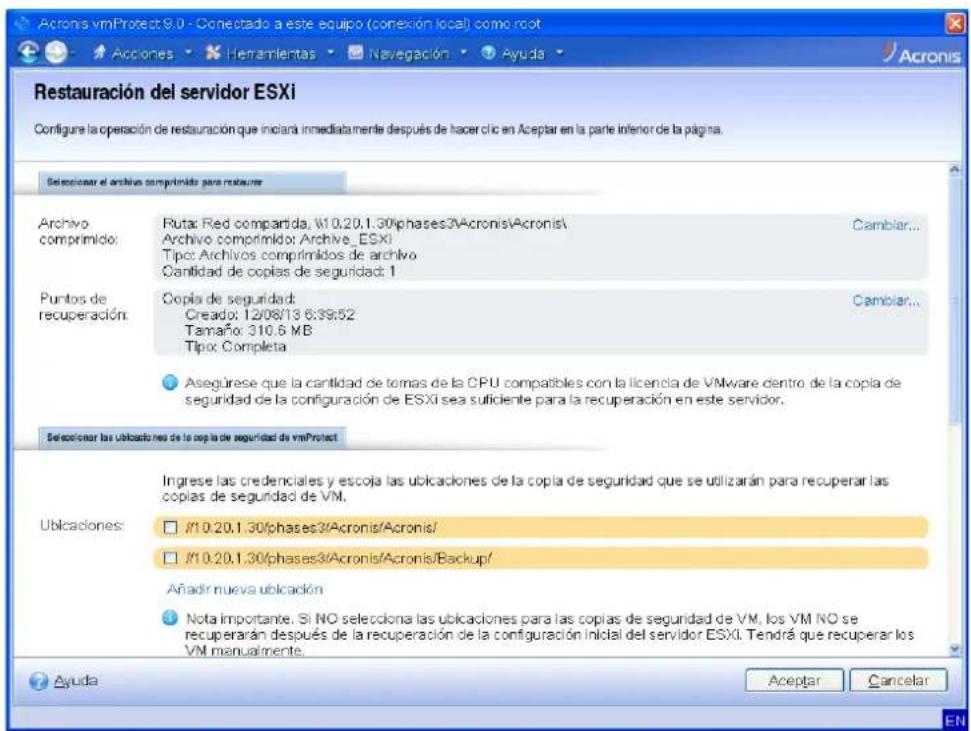
Task: Click the Aceptar button
Action: coord(794,680)
